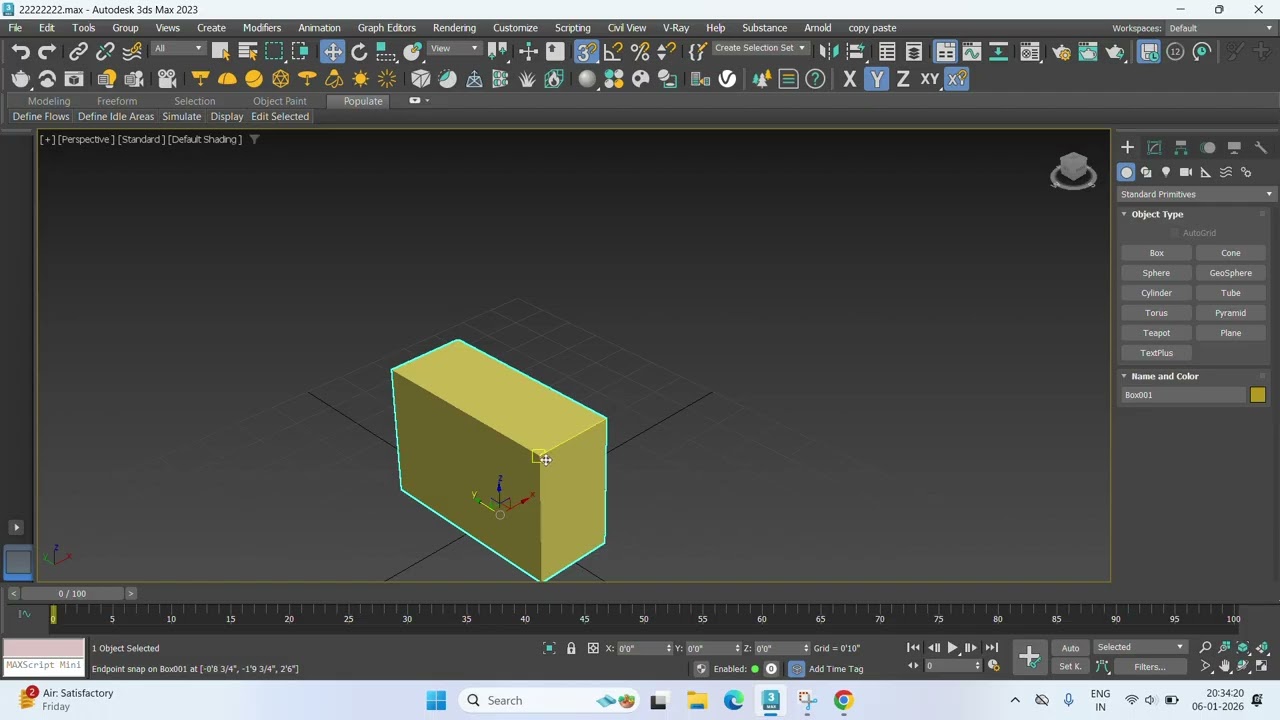The image size is (1280, 720).
Task: Open the Curve Editor
Action: tap(971, 52)
